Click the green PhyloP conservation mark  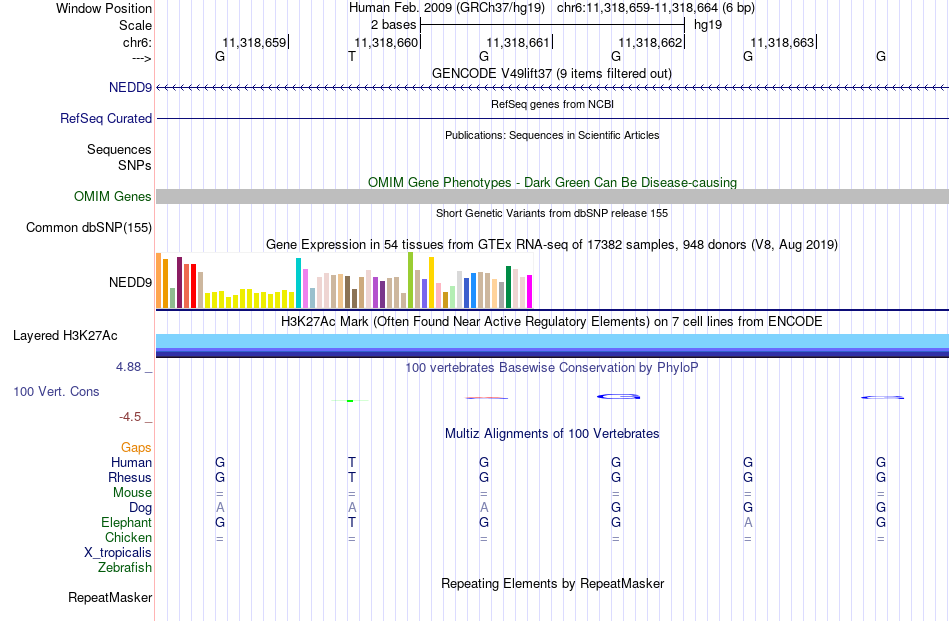350,400
